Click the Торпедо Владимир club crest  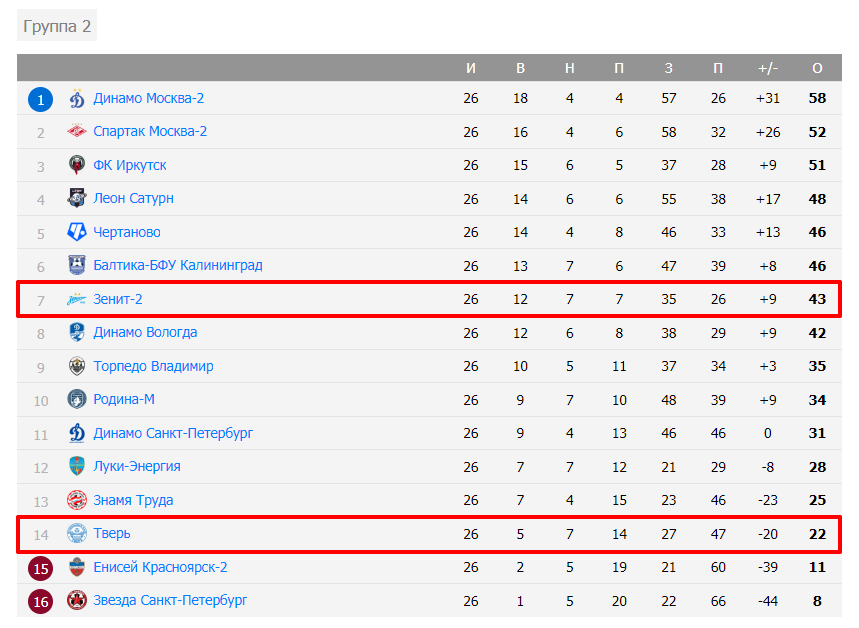click(x=77, y=367)
